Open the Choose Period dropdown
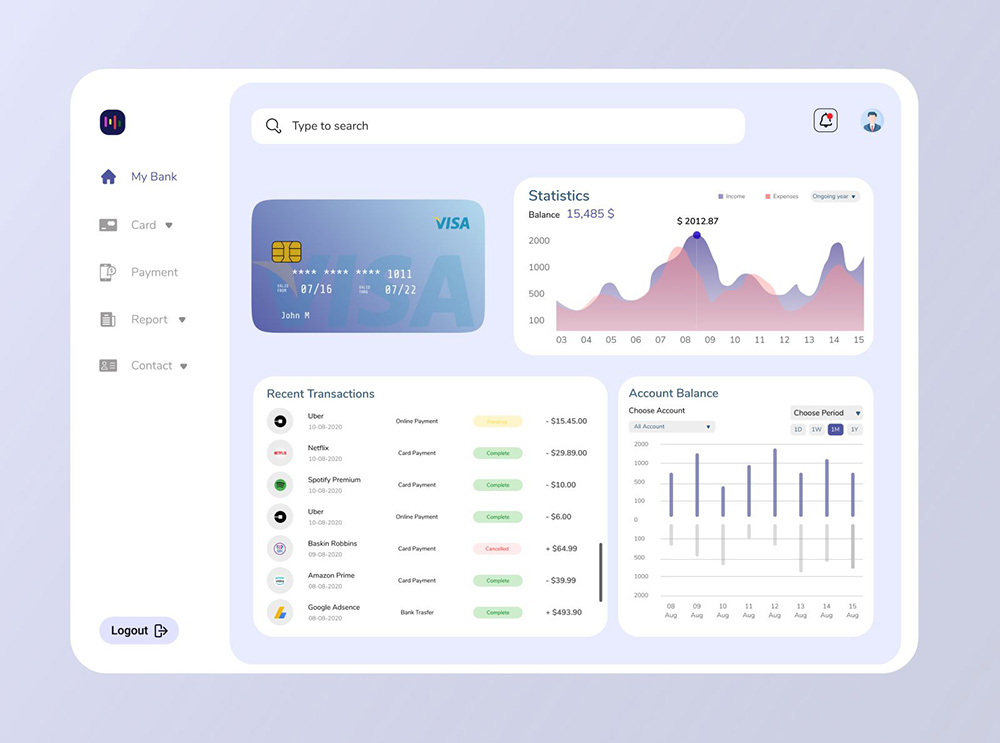Screen dimensions: 1000x743 point(827,413)
